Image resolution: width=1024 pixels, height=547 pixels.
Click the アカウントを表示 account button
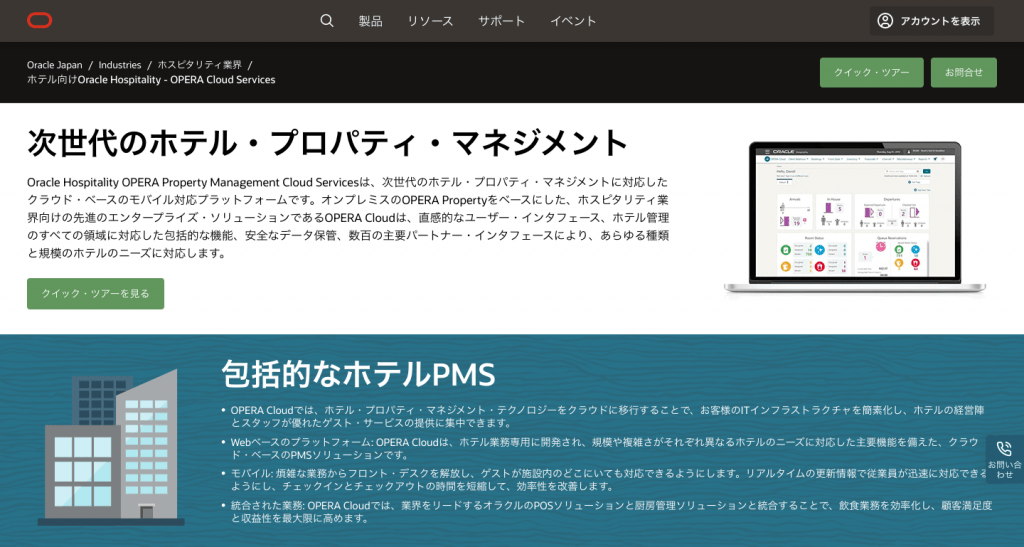tap(931, 21)
